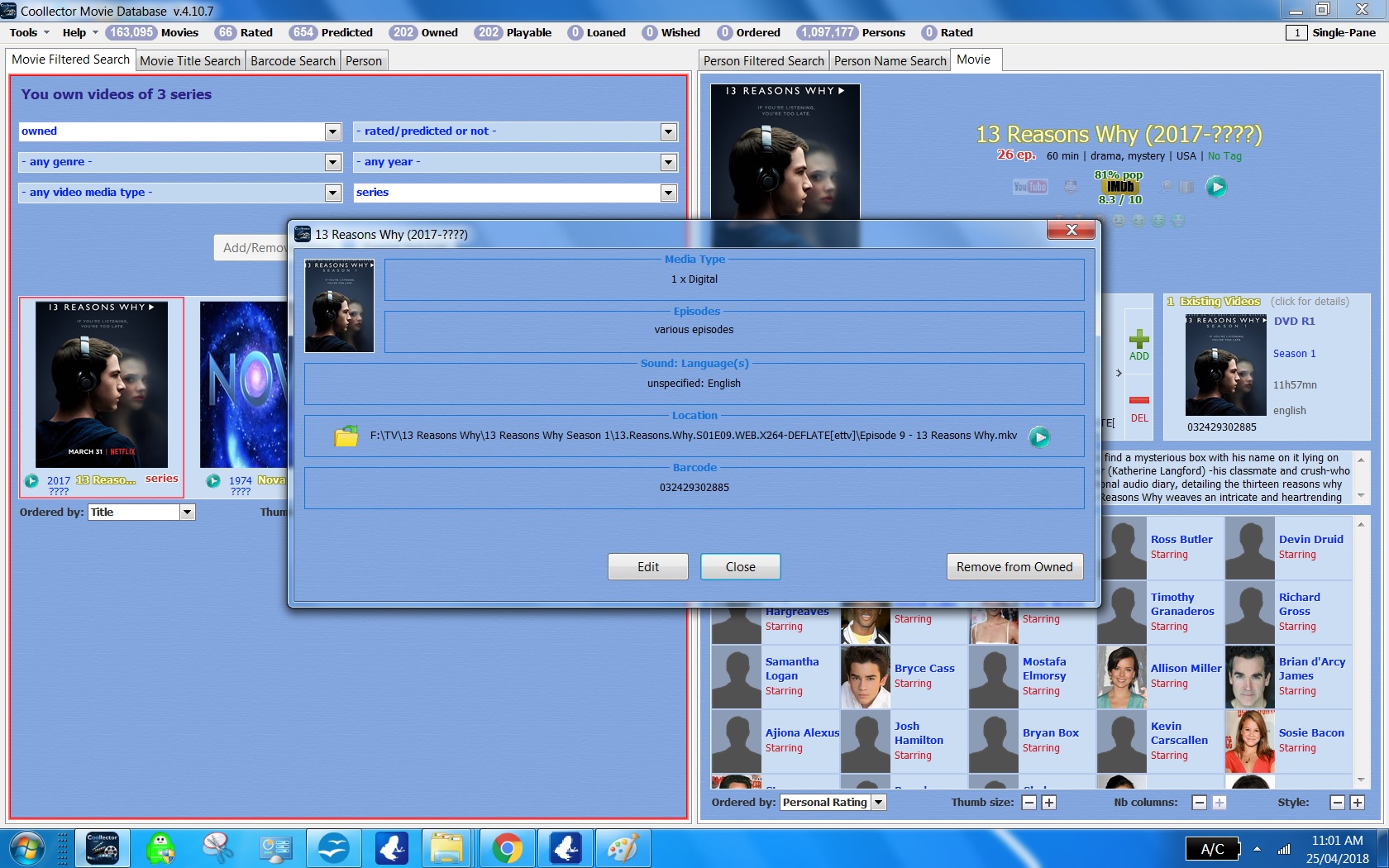This screenshot has height=868, width=1389.
Task: Play the 1974 Nova list item
Action: pyautogui.click(x=213, y=480)
